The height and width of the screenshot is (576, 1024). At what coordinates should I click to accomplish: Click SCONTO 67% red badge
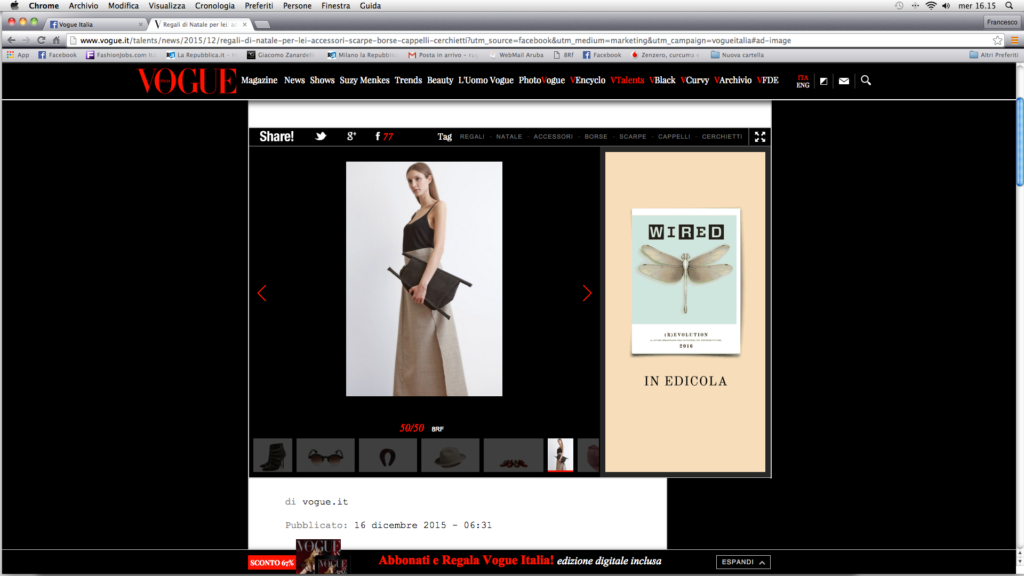[x=272, y=562]
